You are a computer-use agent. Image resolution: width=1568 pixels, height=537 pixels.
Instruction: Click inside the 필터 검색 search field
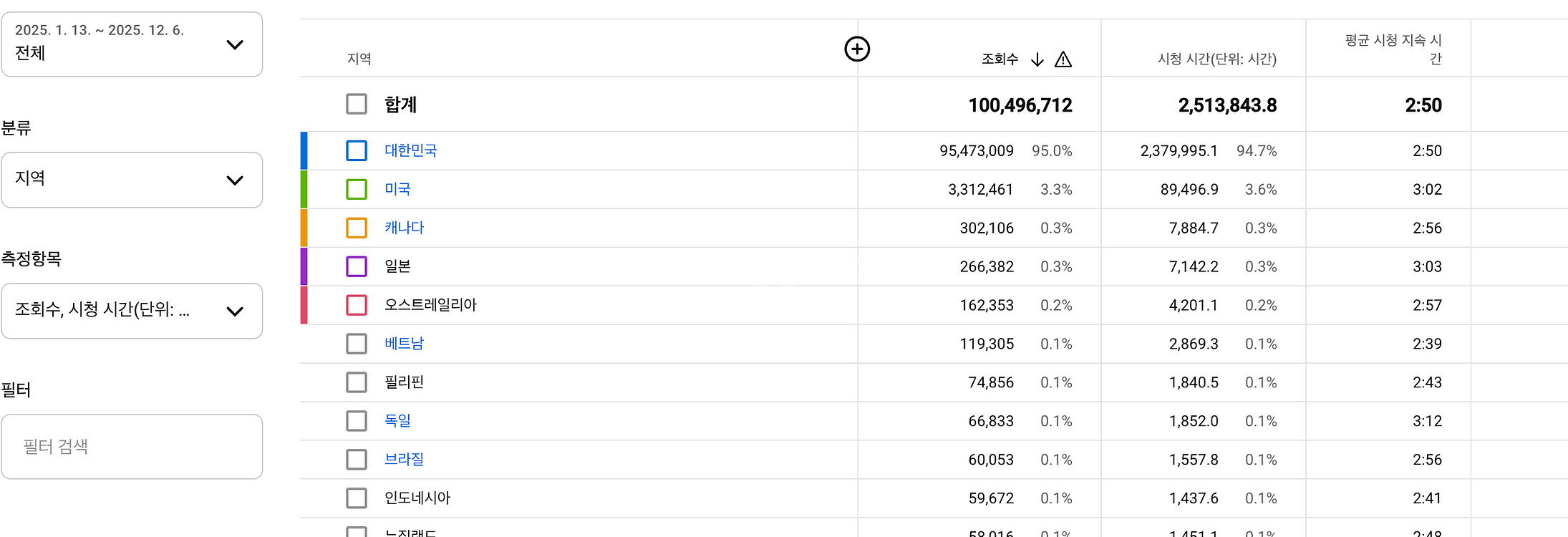[x=132, y=446]
